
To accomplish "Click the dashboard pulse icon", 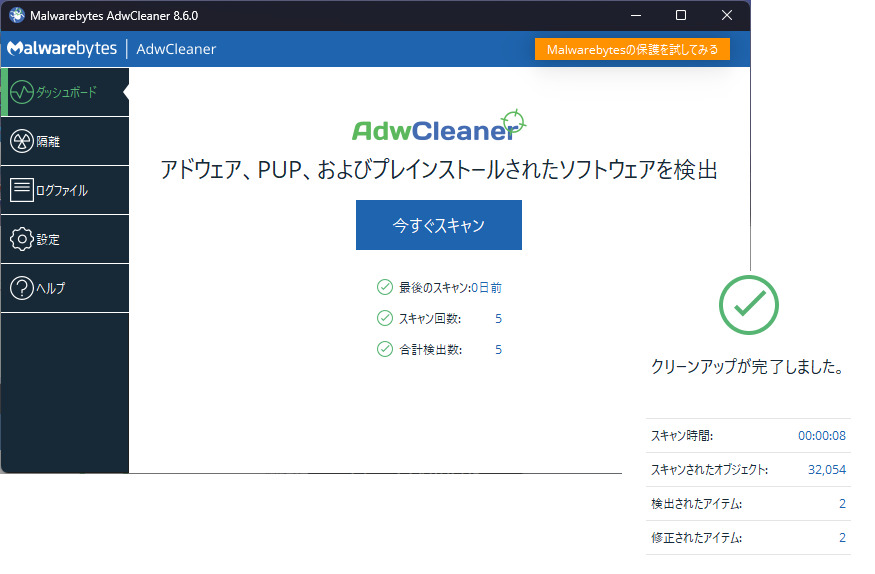I will point(22,92).
